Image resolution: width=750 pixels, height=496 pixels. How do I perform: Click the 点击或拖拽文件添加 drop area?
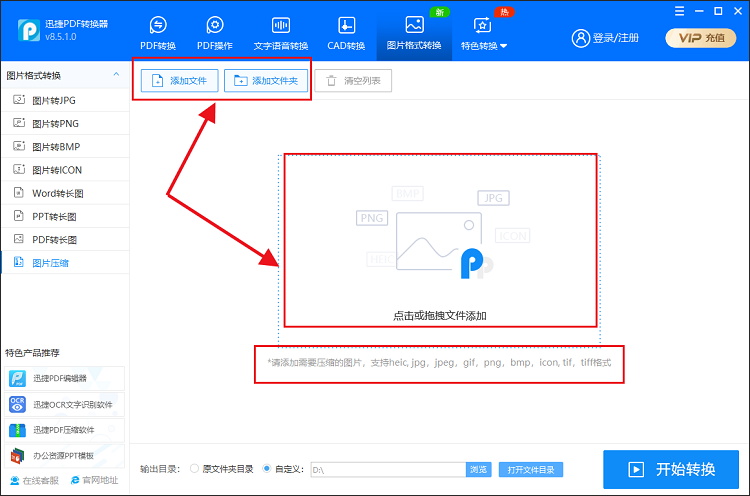pos(440,249)
